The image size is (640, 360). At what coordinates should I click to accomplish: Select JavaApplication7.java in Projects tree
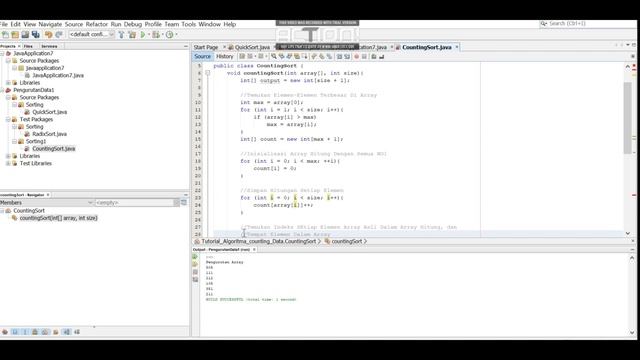coord(58,76)
